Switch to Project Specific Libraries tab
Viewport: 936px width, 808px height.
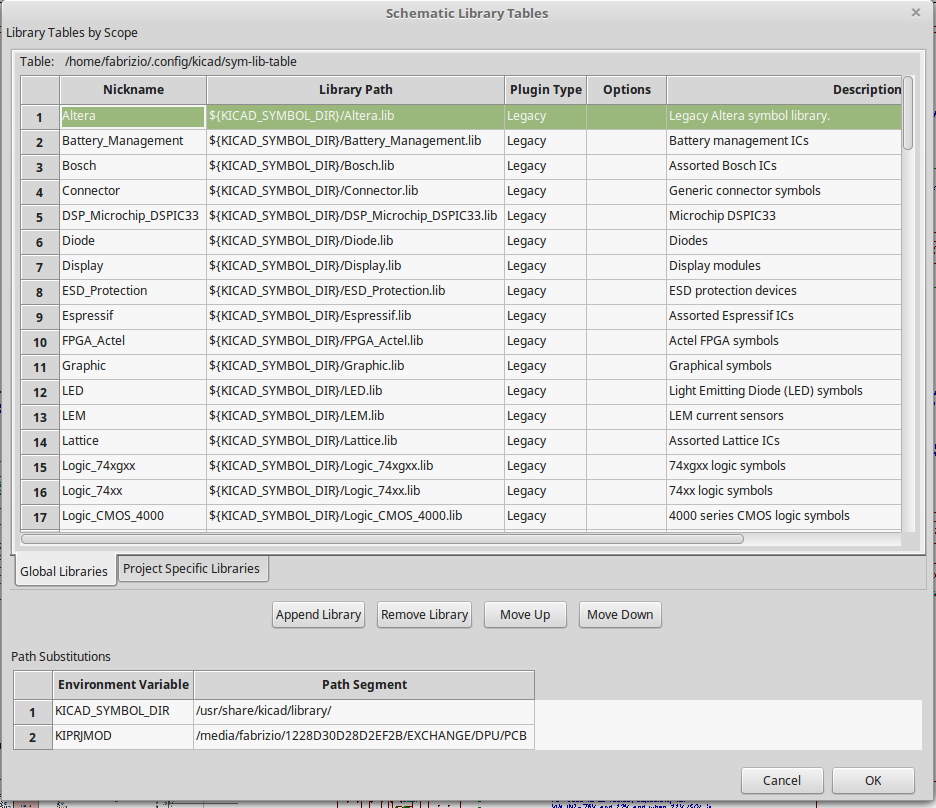click(191, 569)
